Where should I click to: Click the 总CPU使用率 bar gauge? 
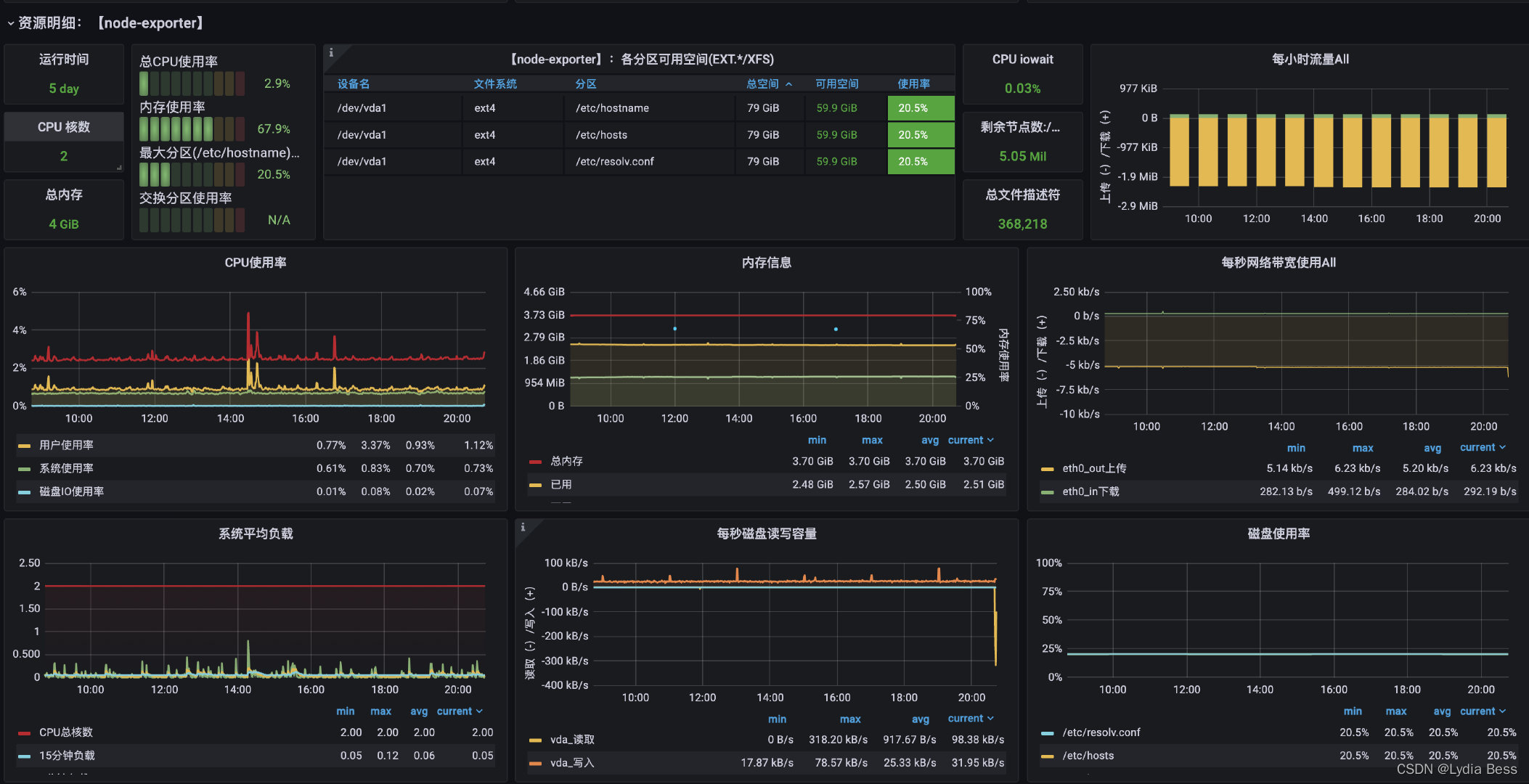tap(192, 83)
